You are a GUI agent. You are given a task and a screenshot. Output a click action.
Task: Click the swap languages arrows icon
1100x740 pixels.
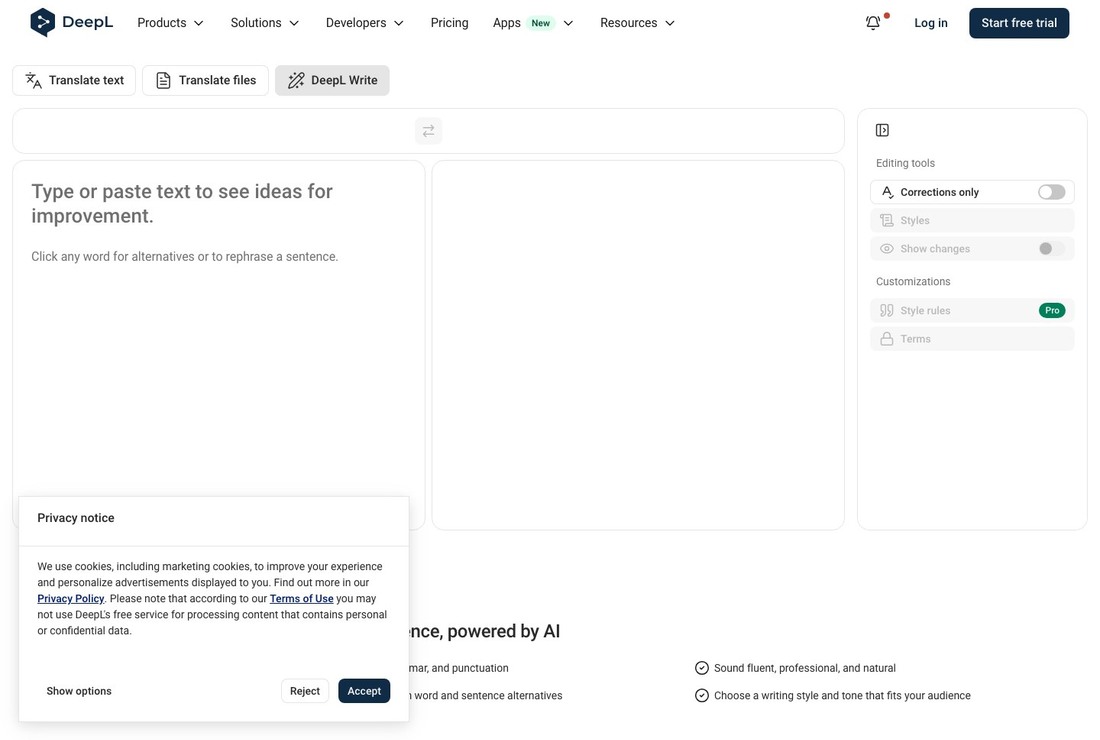tap(428, 131)
